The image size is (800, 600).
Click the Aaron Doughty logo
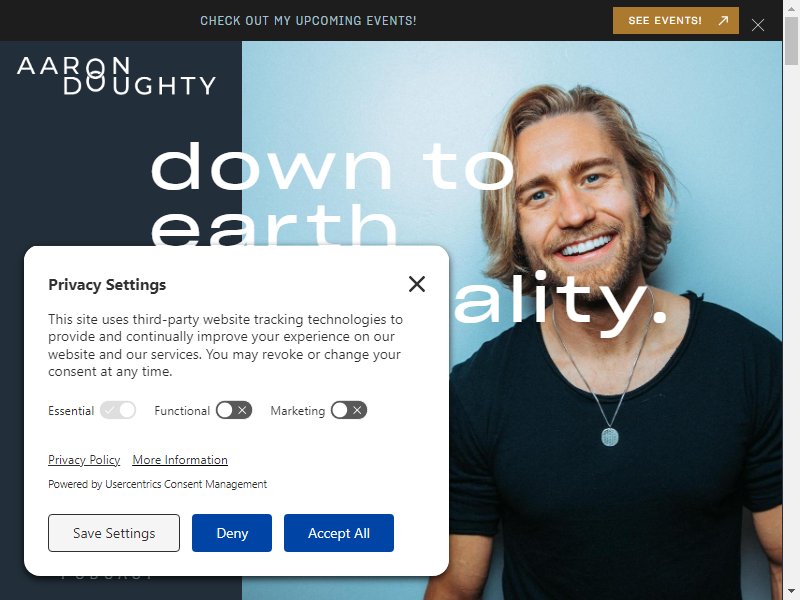[x=116, y=76]
